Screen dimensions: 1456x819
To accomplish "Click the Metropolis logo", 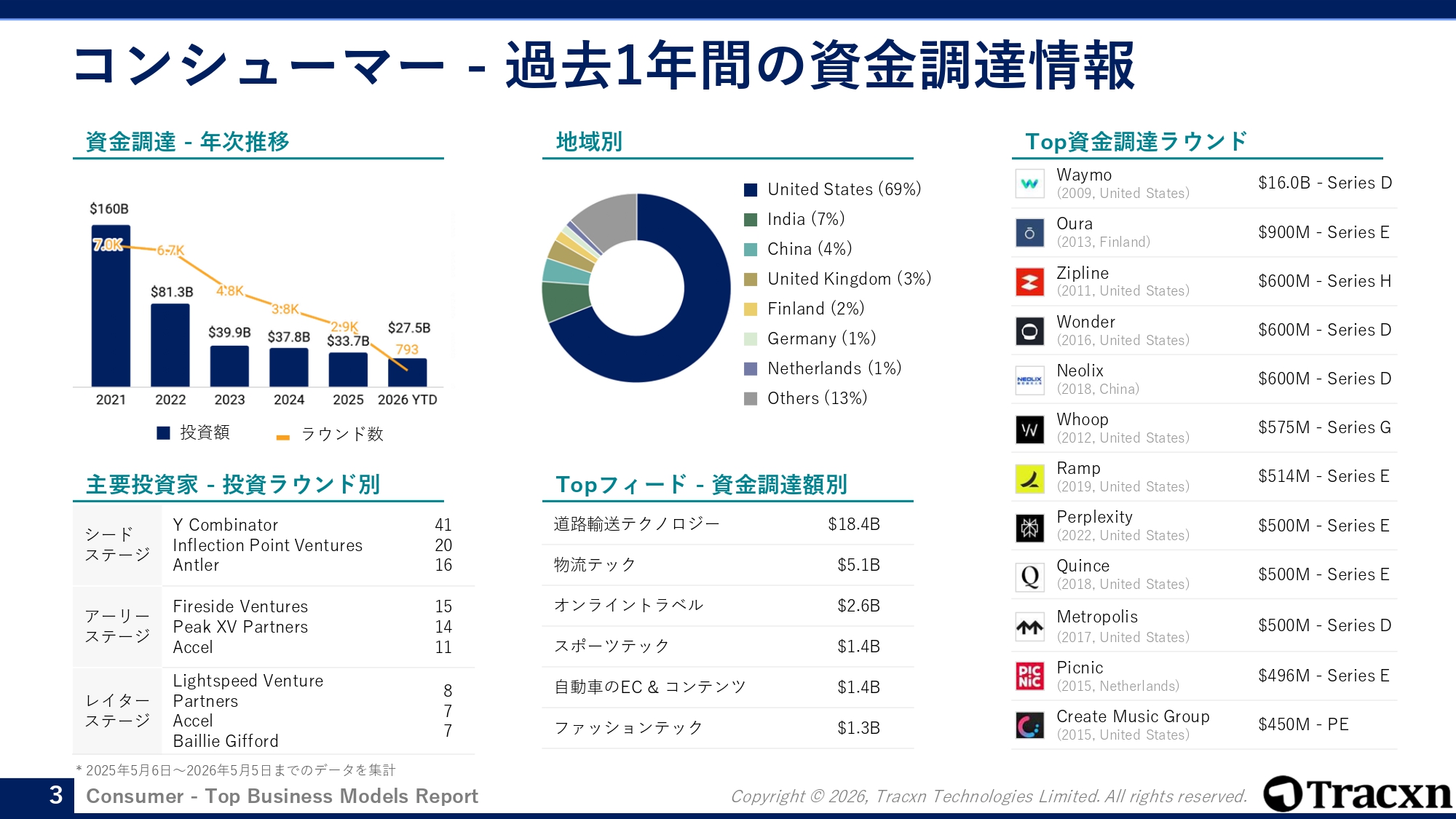I will (1029, 626).
